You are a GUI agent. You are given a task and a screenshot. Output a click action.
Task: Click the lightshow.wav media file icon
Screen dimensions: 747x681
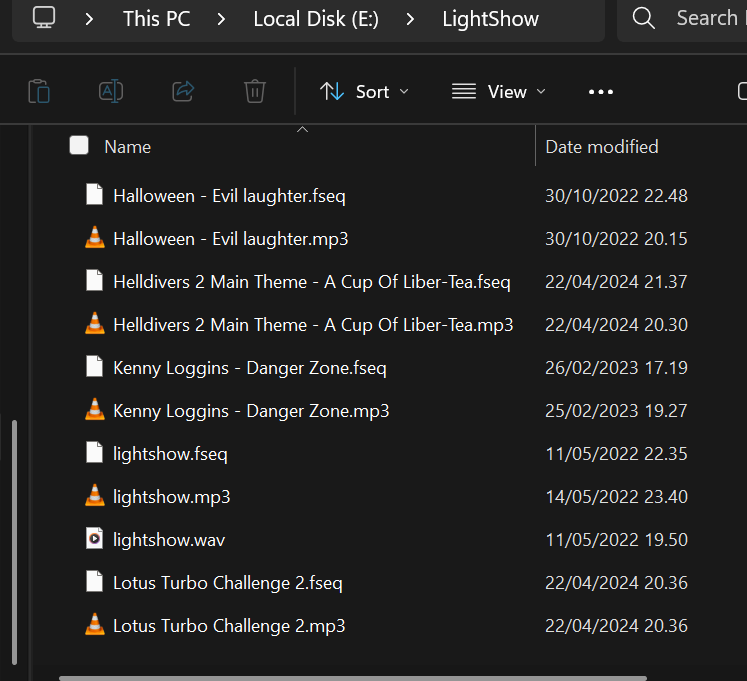tap(94, 539)
